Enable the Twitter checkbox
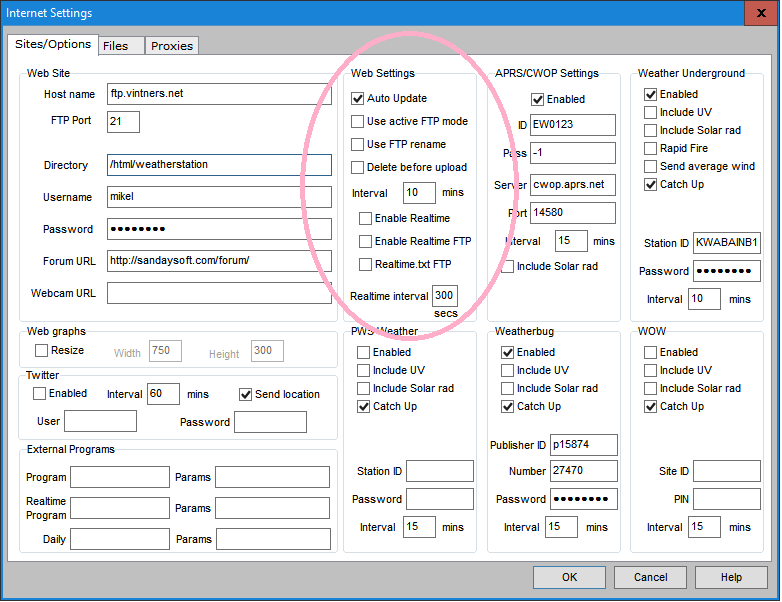Image resolution: width=782 pixels, height=602 pixels. click(41, 394)
